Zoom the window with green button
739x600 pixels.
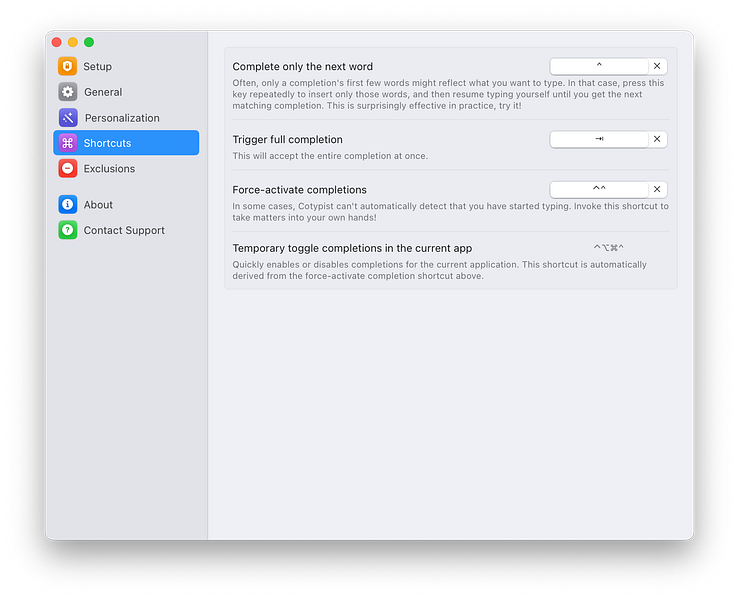(89, 42)
